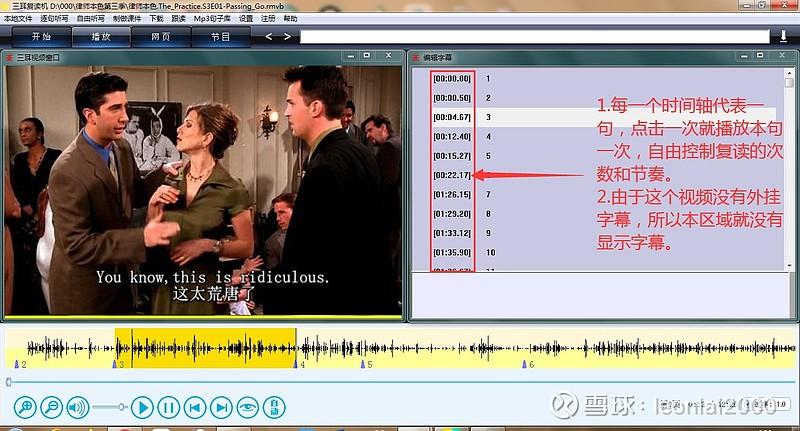Screen dimensions: 800x431
Task: Click the download arrow icon
Action: click(783, 36)
